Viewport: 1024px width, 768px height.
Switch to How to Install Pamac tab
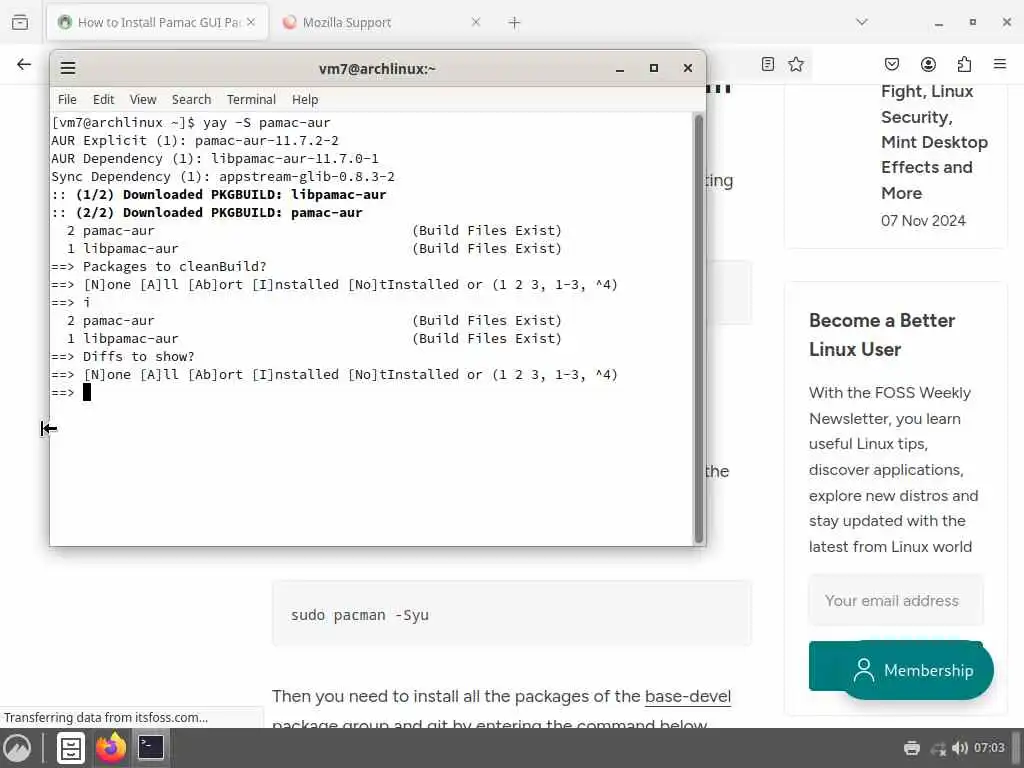coord(157,22)
